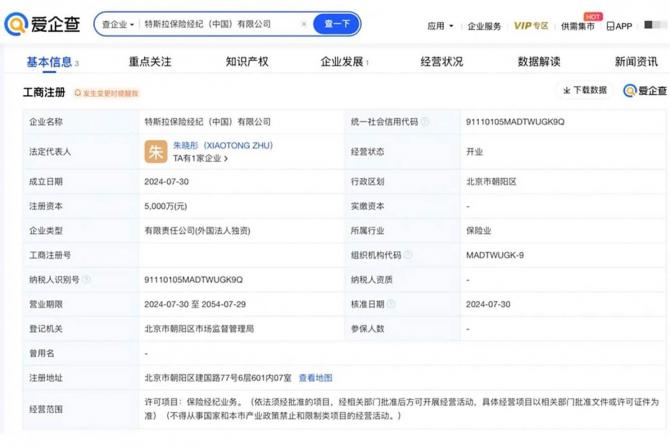Click the 朱晓彤 legal representative name link

[222, 145]
